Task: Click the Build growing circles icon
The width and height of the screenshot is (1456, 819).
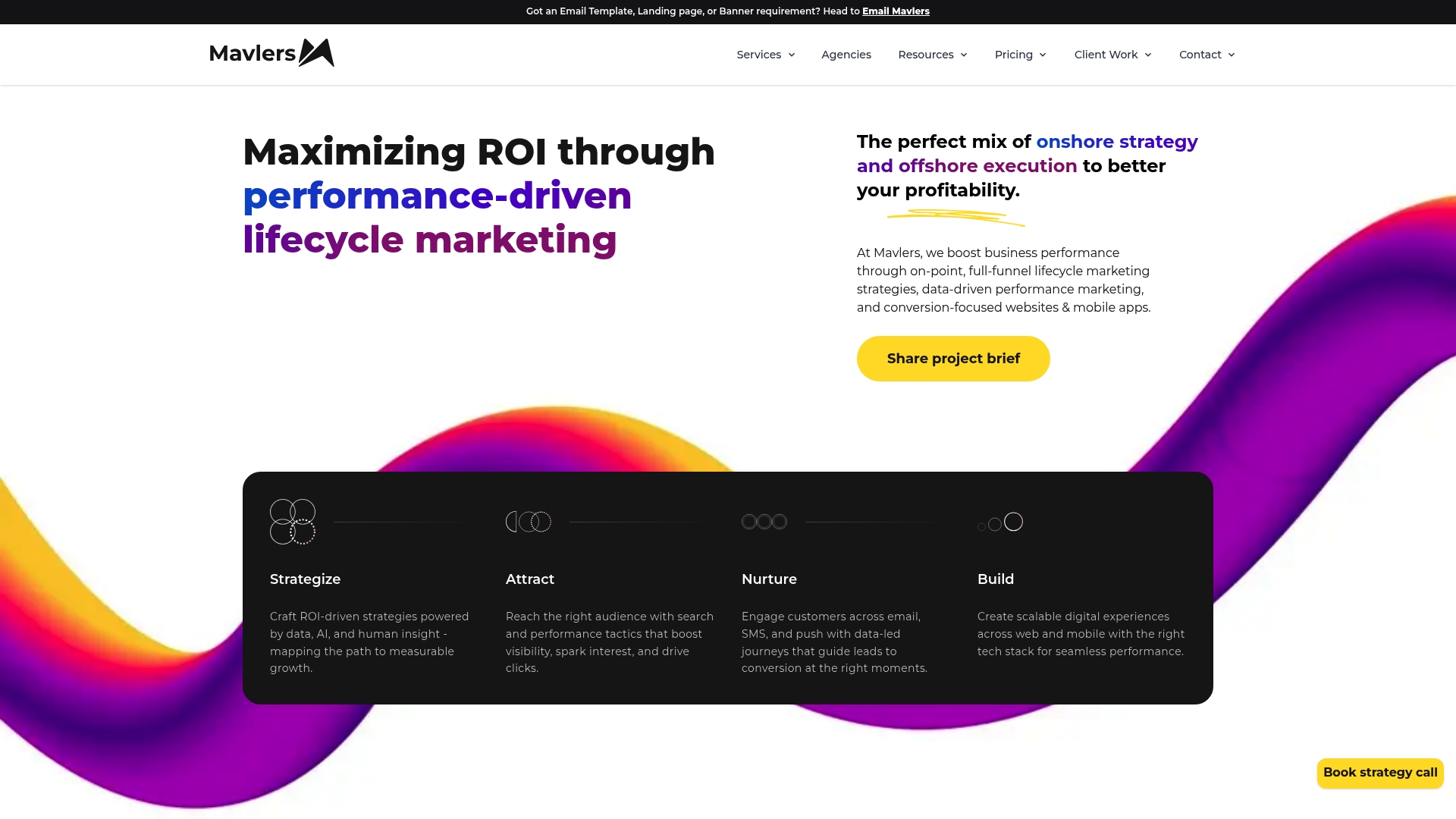Action: pos(1000,522)
